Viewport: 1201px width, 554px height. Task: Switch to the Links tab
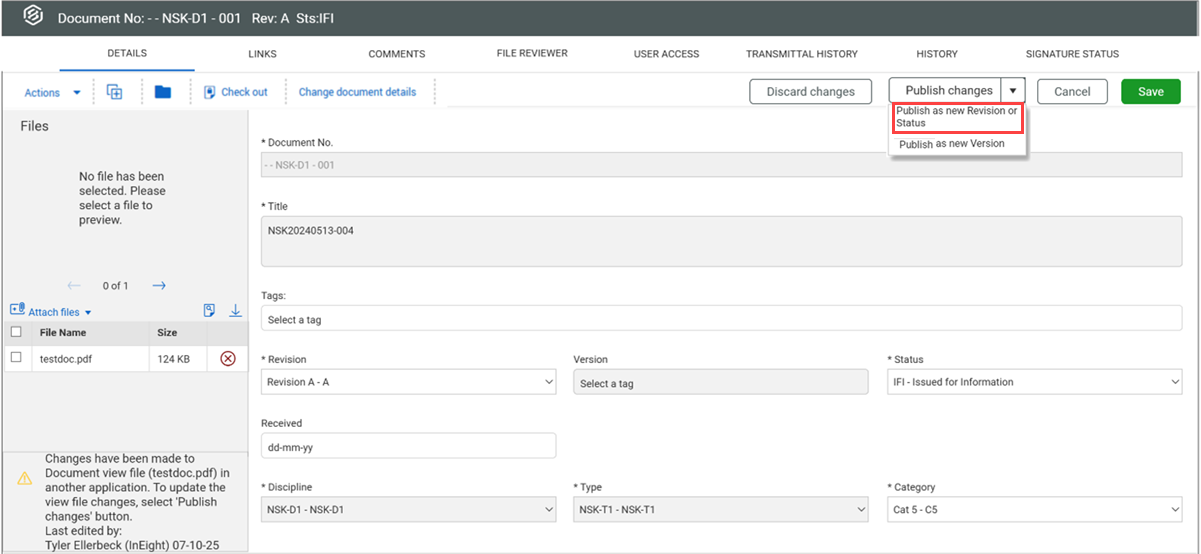pyautogui.click(x=262, y=54)
